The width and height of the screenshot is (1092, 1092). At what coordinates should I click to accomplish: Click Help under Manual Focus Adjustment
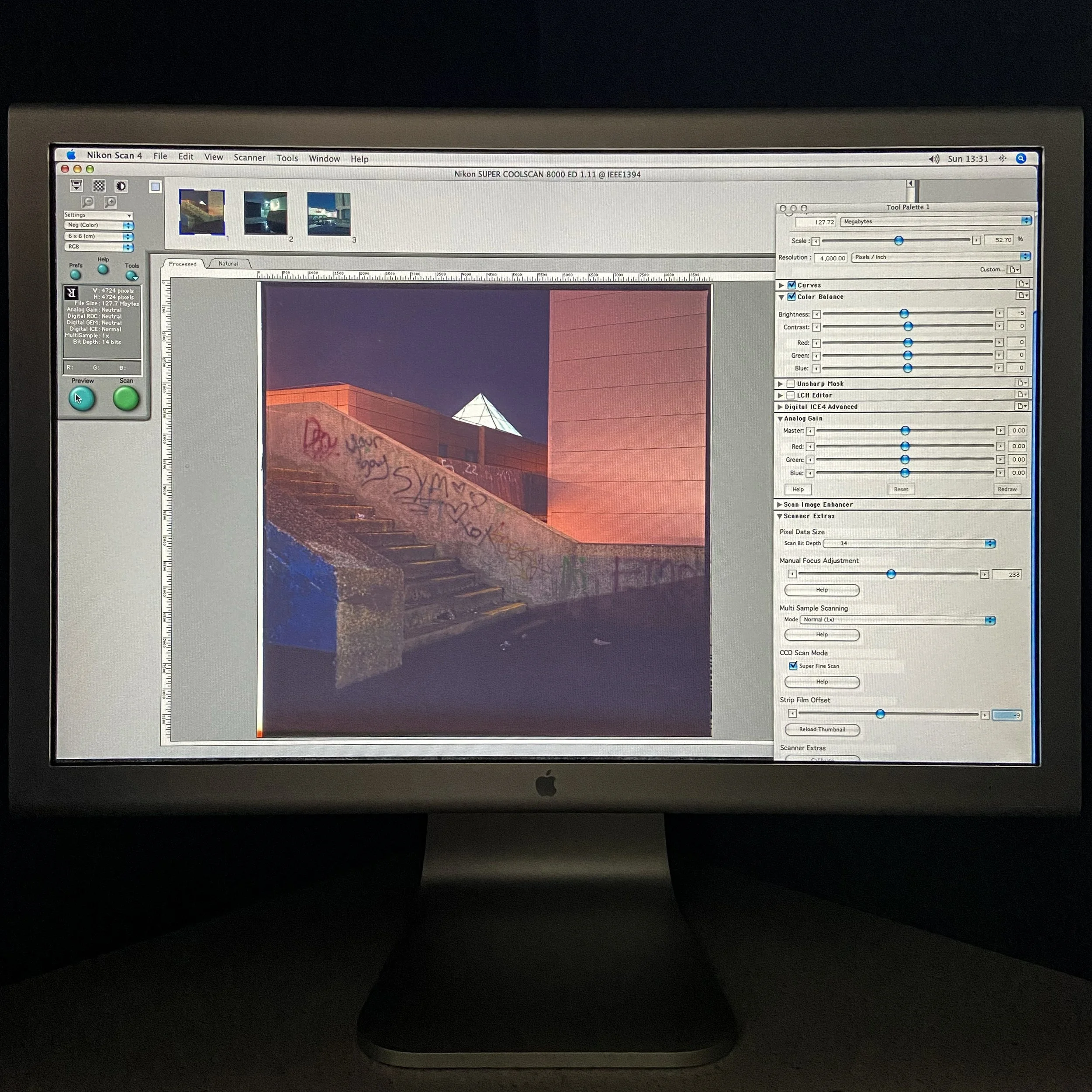(x=822, y=590)
